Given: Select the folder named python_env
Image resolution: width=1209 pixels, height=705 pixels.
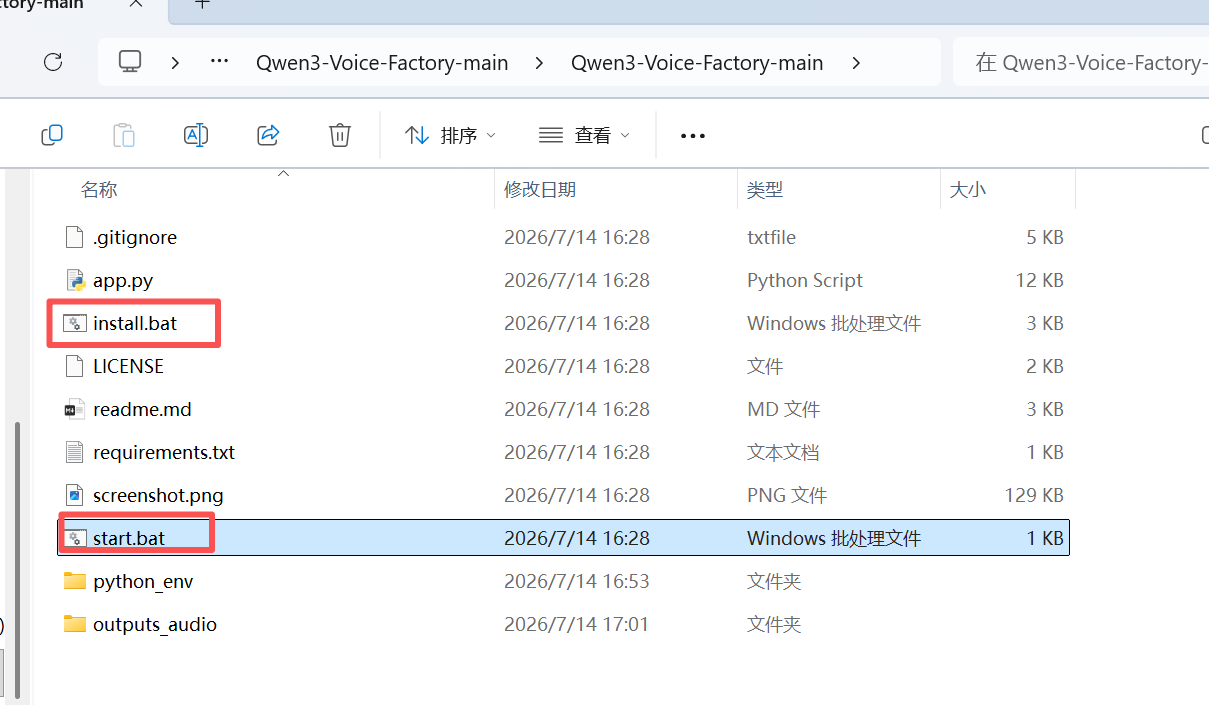Looking at the screenshot, I should tap(143, 581).
